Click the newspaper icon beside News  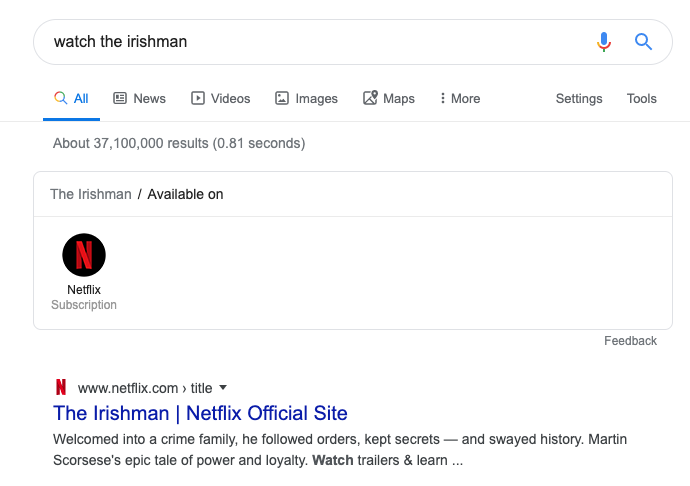tap(120, 98)
